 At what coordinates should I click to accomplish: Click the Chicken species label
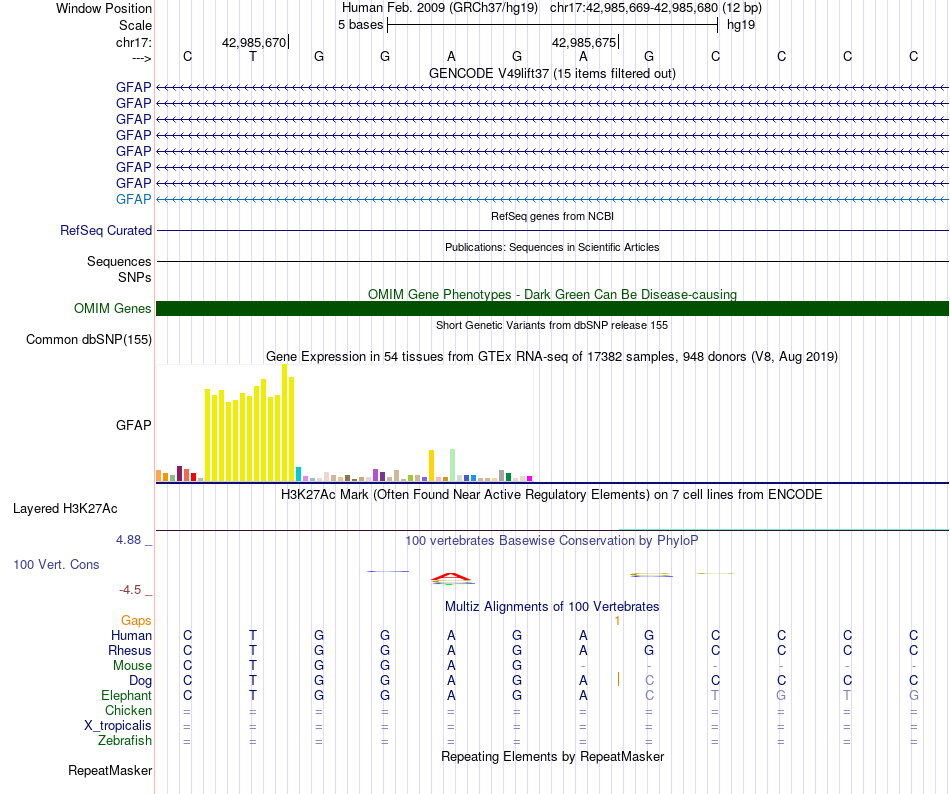tap(128, 710)
